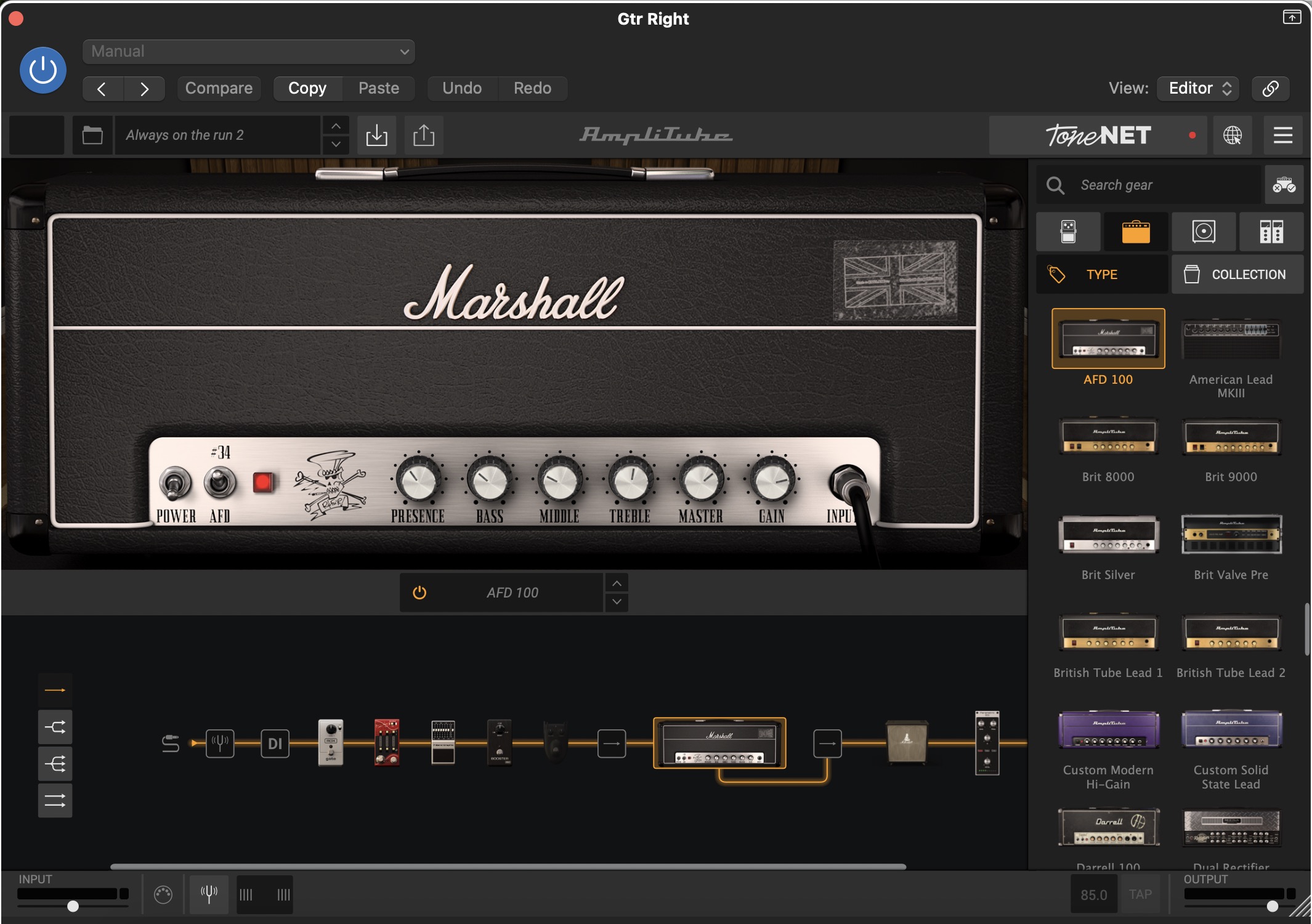Select the white gate pedal in chain

click(x=331, y=742)
